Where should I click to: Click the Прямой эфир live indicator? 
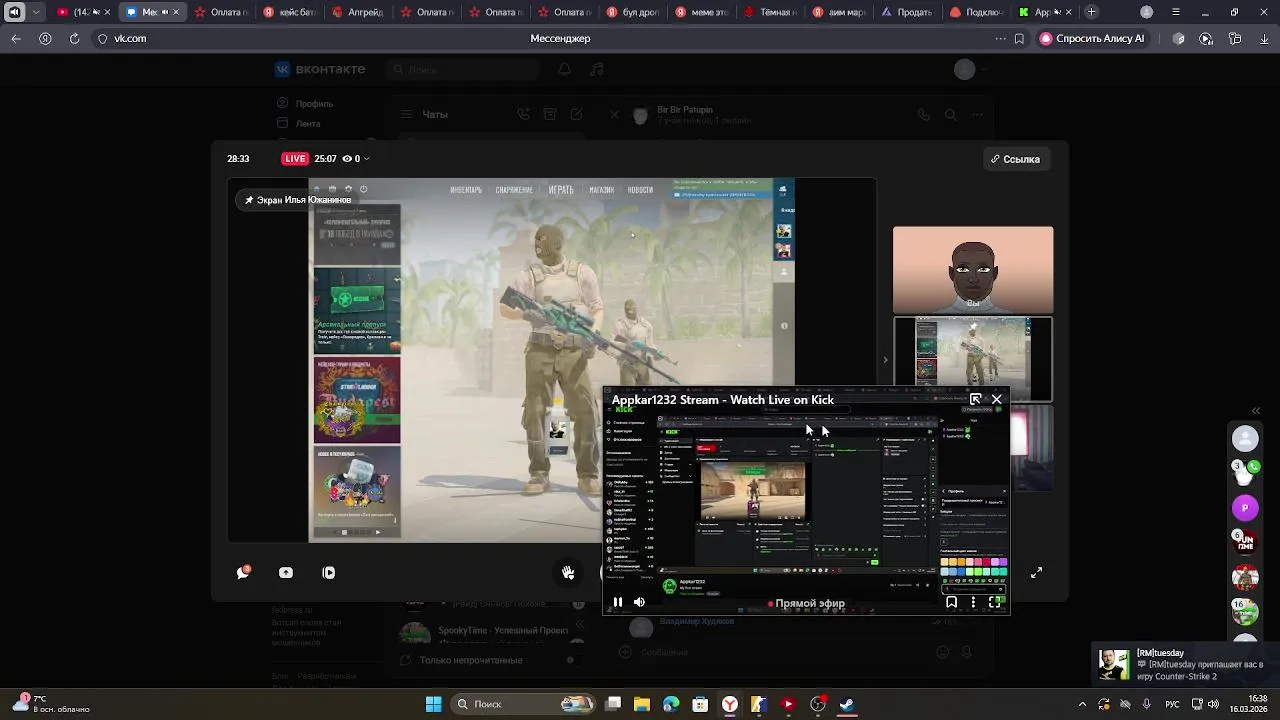(x=806, y=603)
